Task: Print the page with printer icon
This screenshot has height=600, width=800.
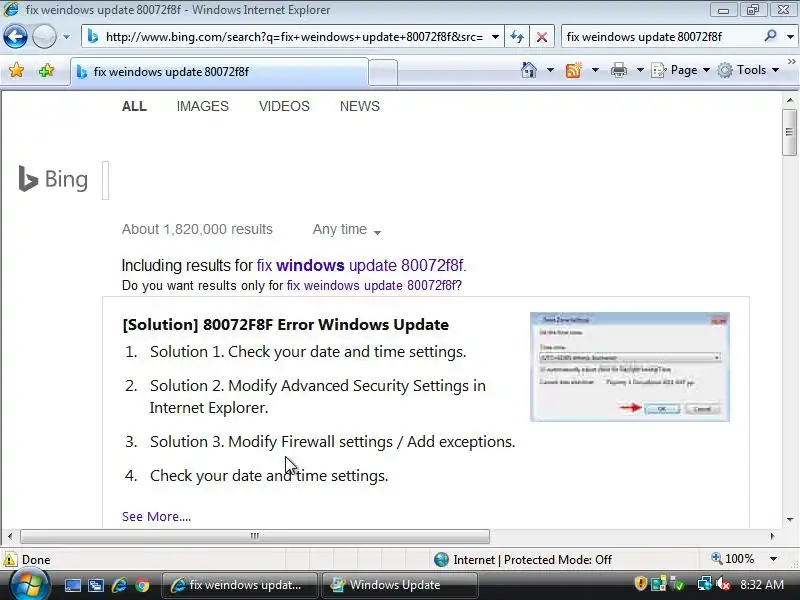Action: pos(618,70)
